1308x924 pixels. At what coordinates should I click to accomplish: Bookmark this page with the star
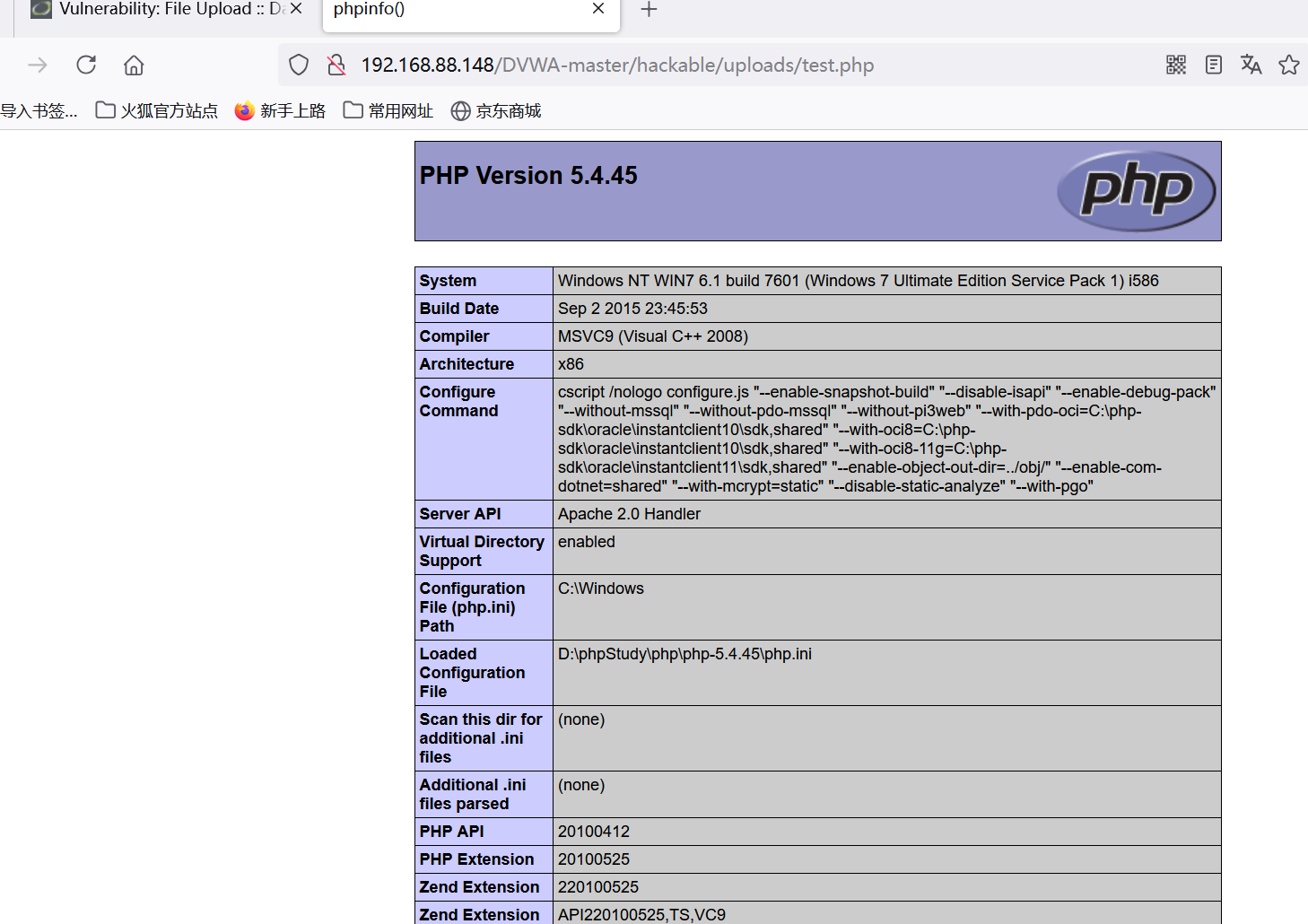click(1289, 65)
